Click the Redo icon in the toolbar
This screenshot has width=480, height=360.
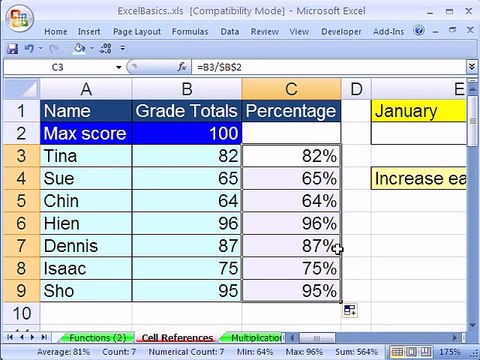point(53,49)
